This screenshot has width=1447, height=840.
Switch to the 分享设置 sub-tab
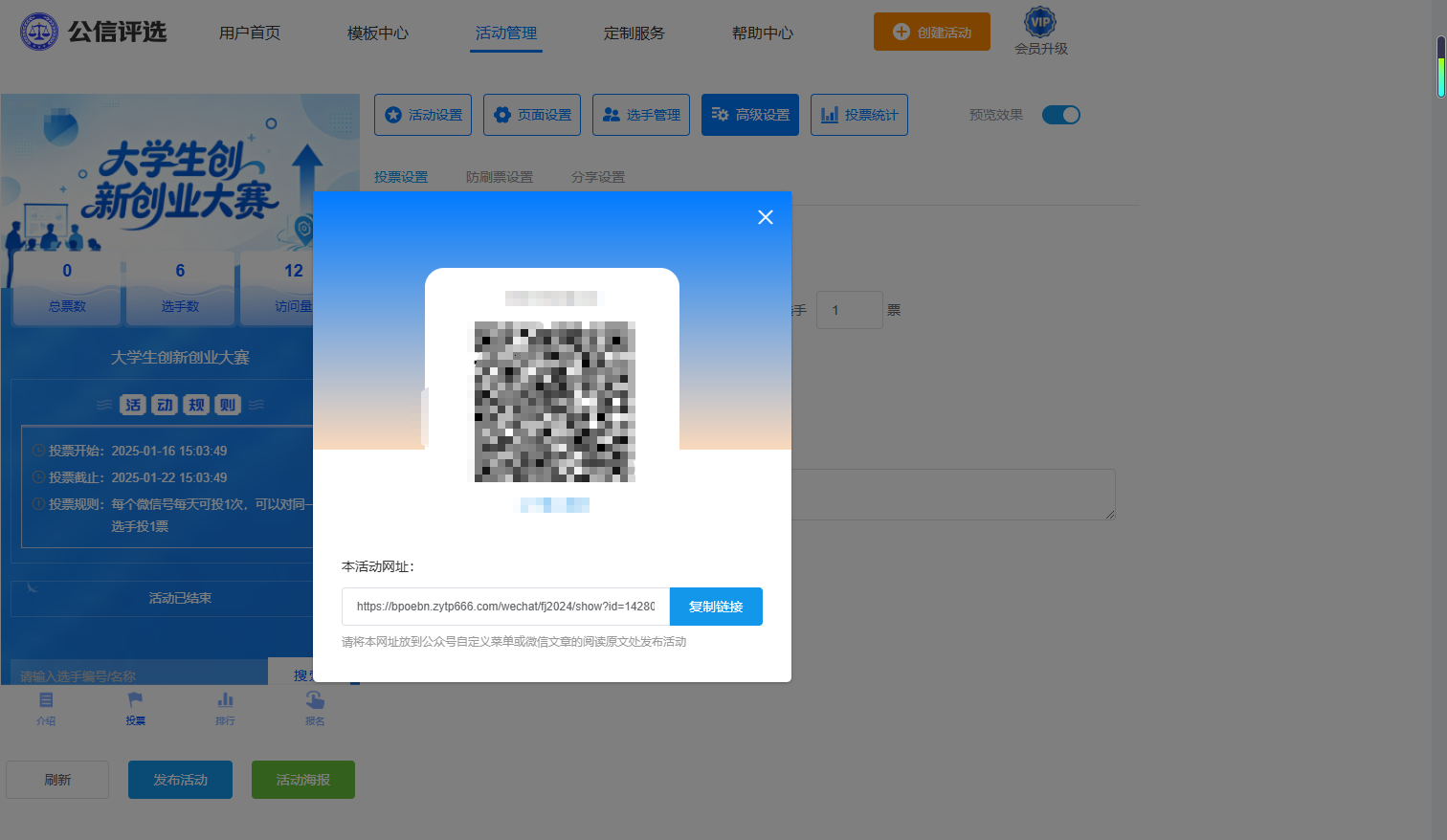tap(598, 177)
